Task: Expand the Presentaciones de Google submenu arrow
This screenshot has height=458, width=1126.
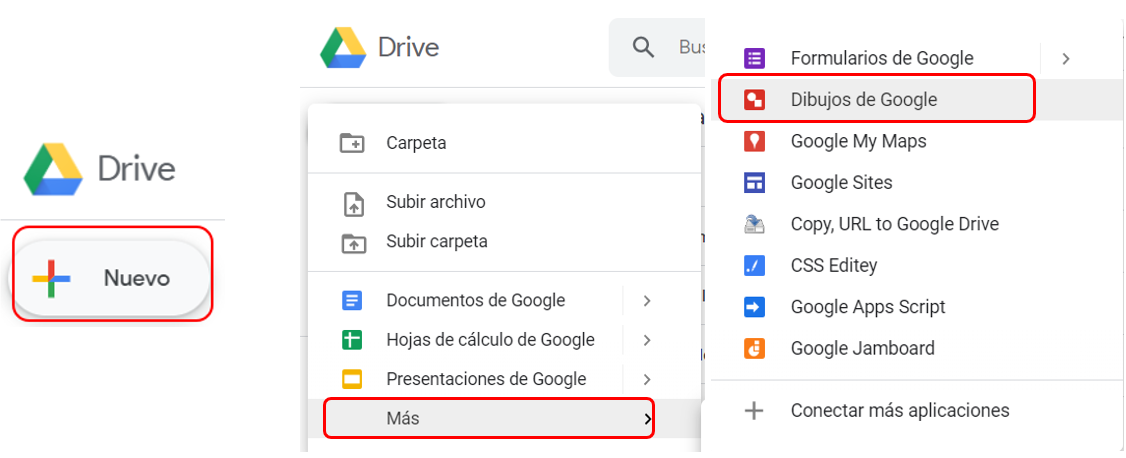Action: click(647, 379)
